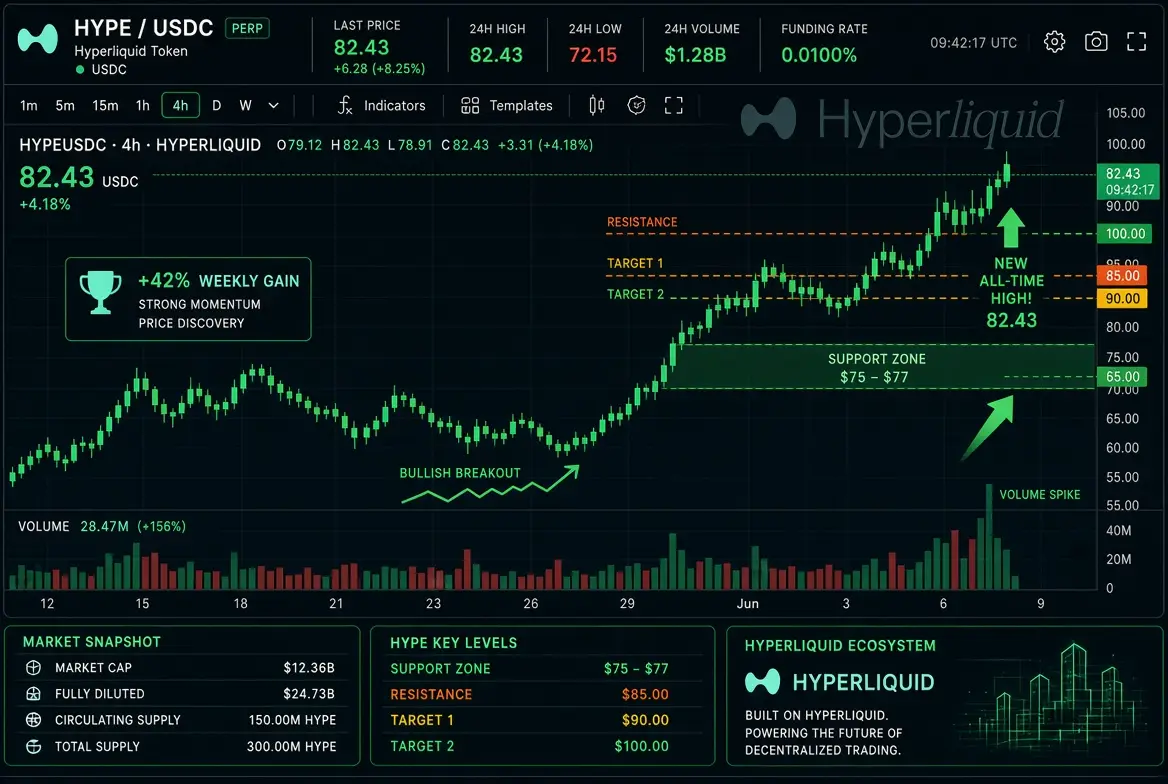
Task: Click the Circulating Supply row icon
Action: pos(34,720)
